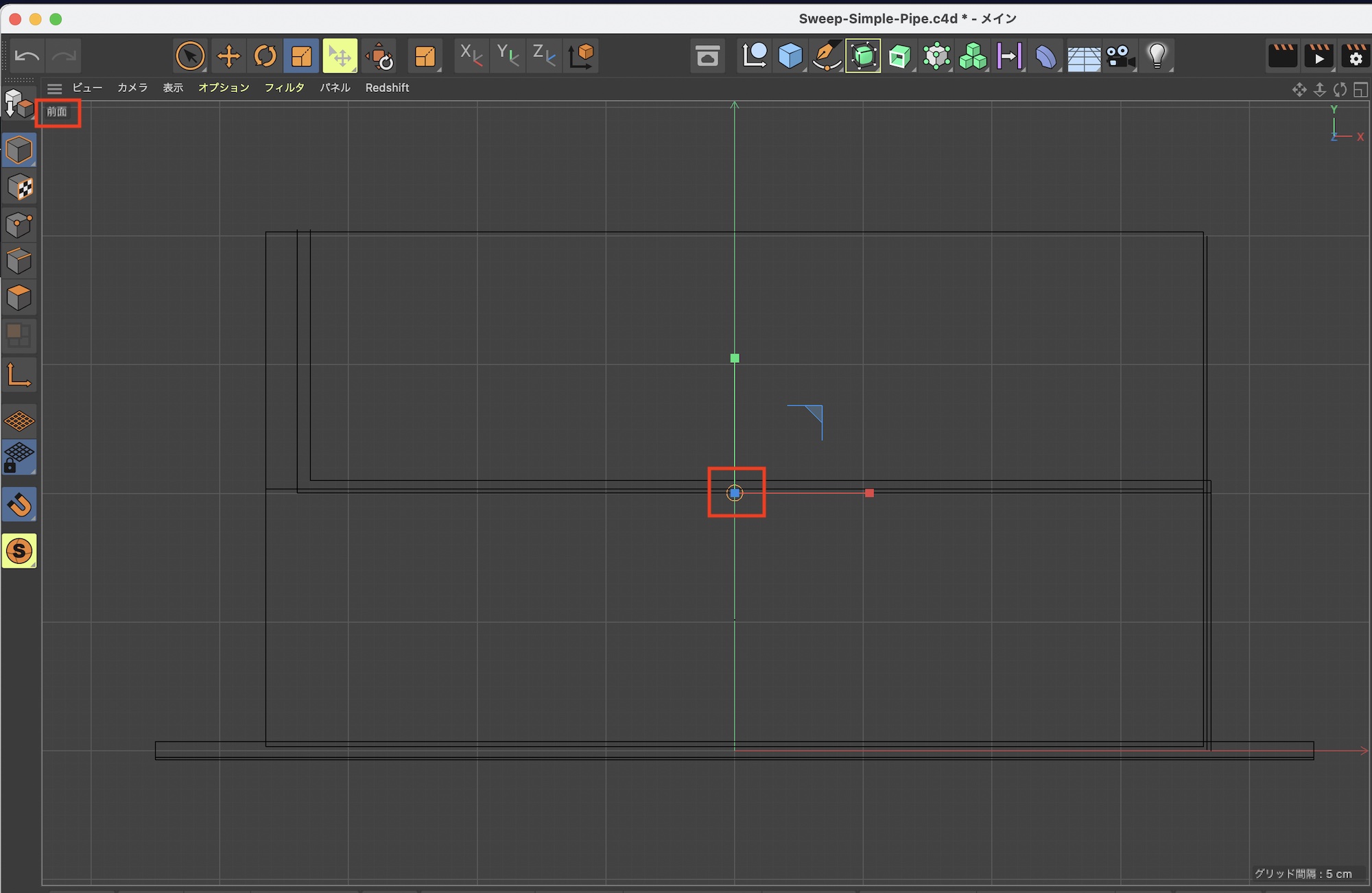This screenshot has height=893, width=1372.
Task: Add a light bulb object
Action: 1157,56
